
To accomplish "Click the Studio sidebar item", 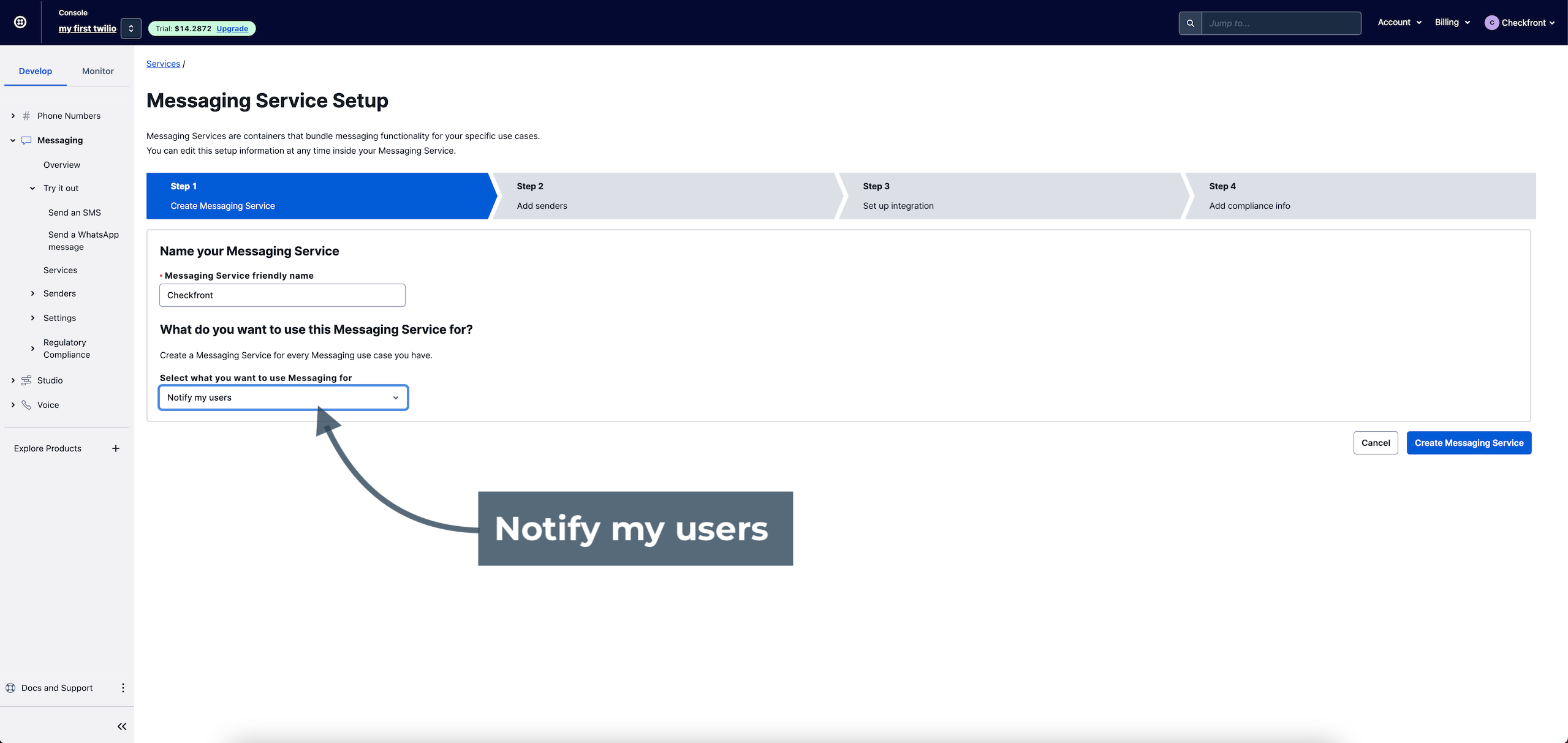I will [x=50, y=380].
